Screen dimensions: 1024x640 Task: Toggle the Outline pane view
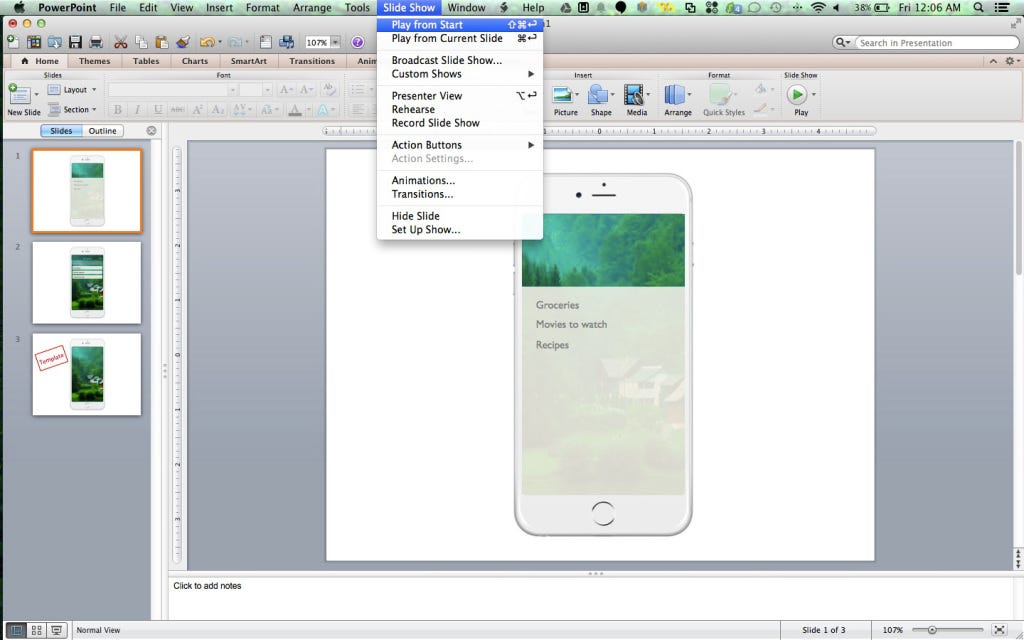(x=103, y=131)
